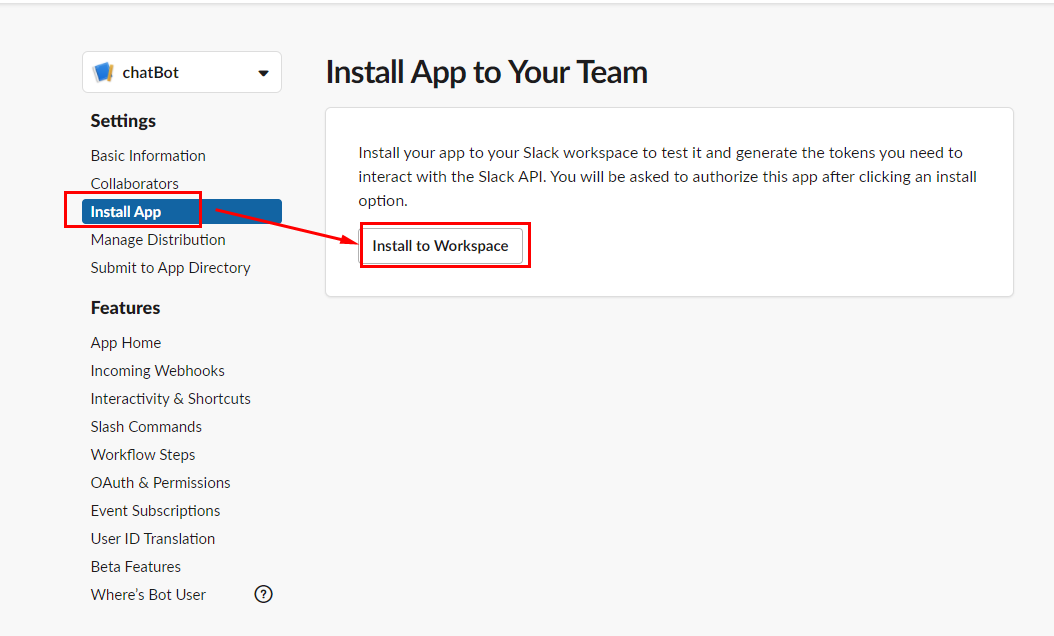Go to the Collaborators page
This screenshot has height=636, width=1054.
click(x=134, y=184)
